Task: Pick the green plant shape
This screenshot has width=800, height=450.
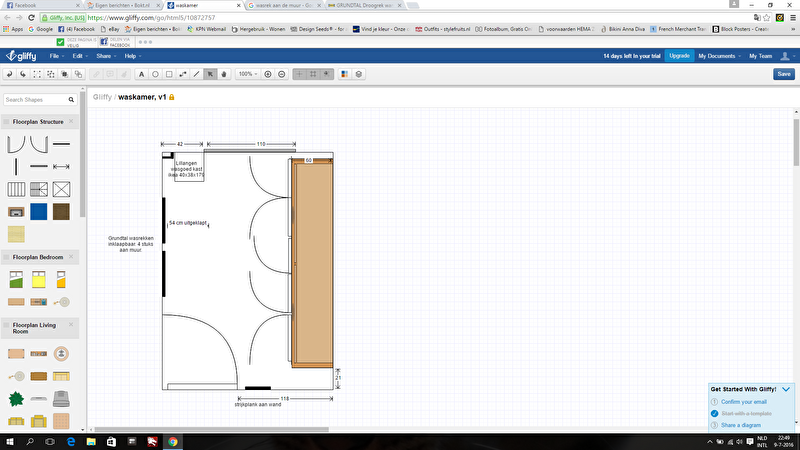Action: click(16, 399)
